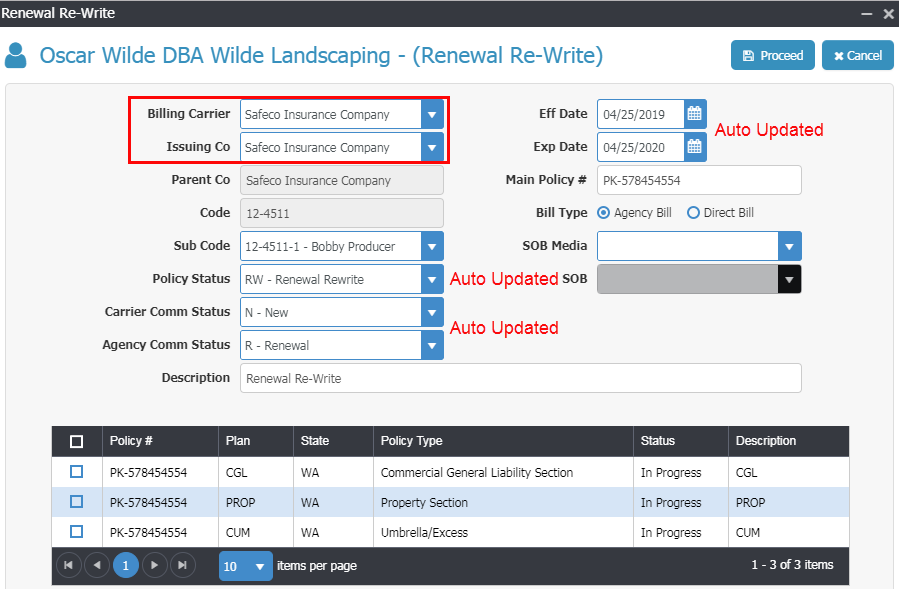Screen dimensions: 899x589
Task: Go to next page of policy grid
Action: (x=154, y=565)
